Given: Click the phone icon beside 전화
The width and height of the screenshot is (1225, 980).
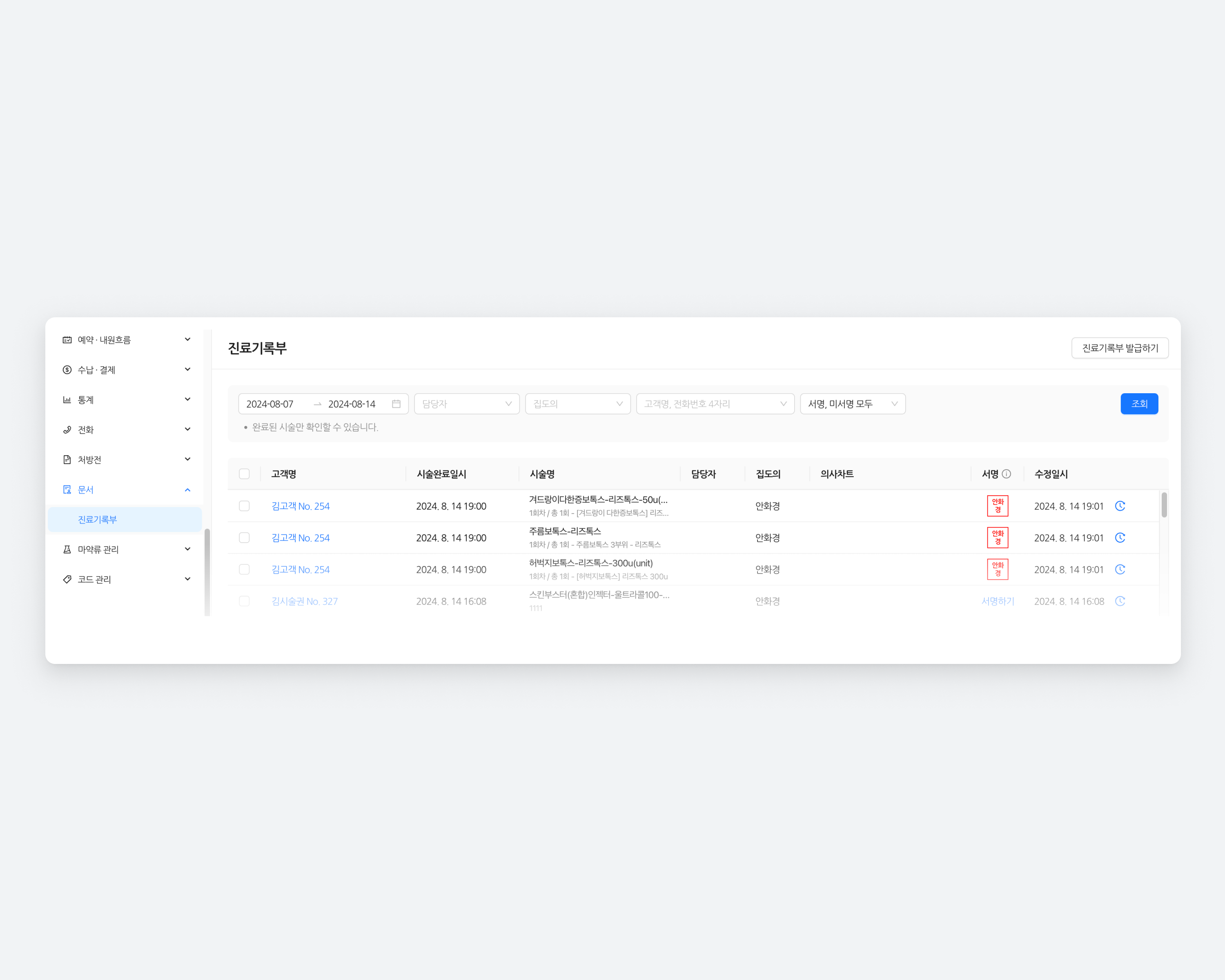Looking at the screenshot, I should [x=67, y=430].
